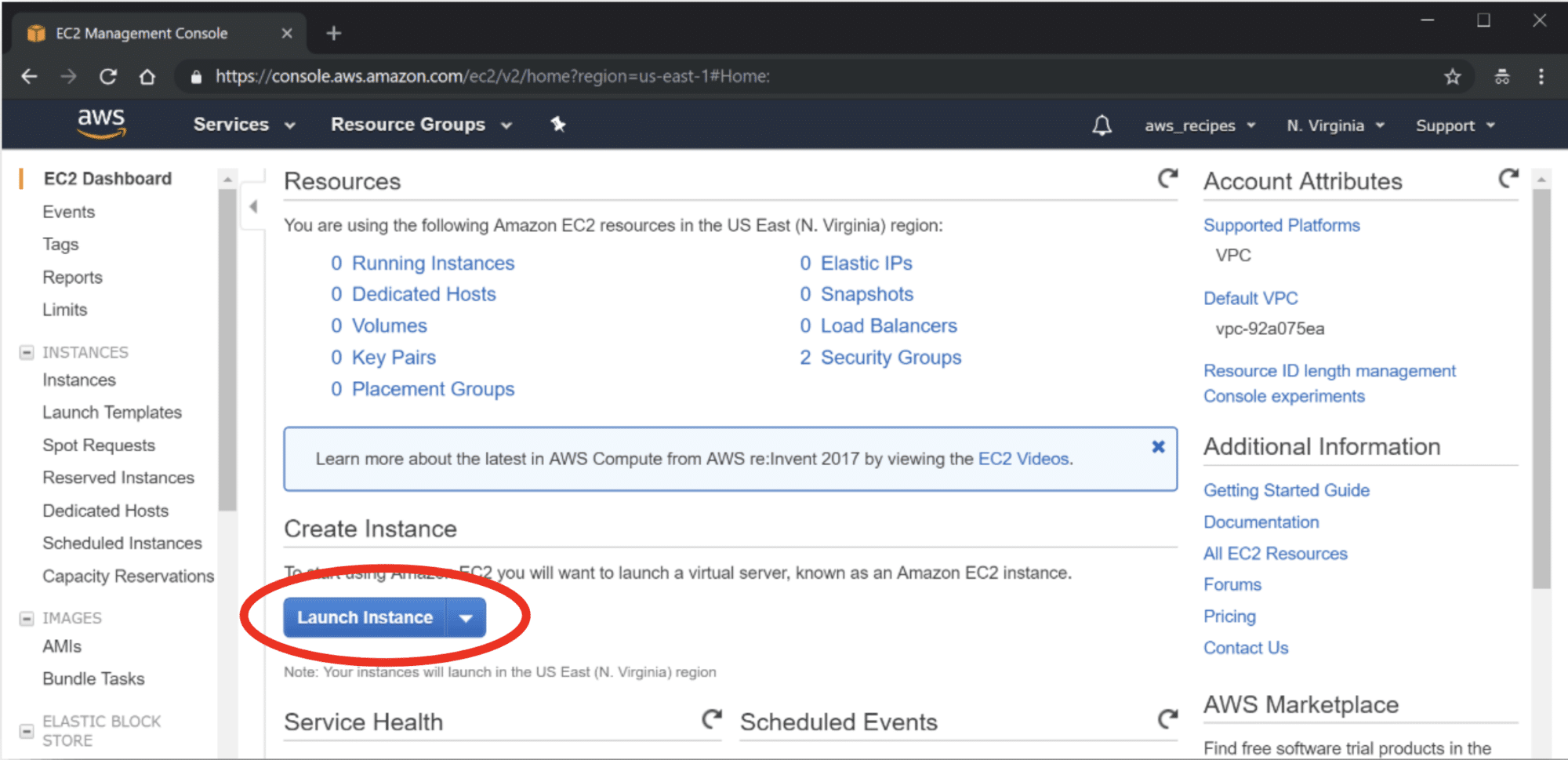Open Events in the sidebar
The image size is (1568, 760).
[x=68, y=212]
